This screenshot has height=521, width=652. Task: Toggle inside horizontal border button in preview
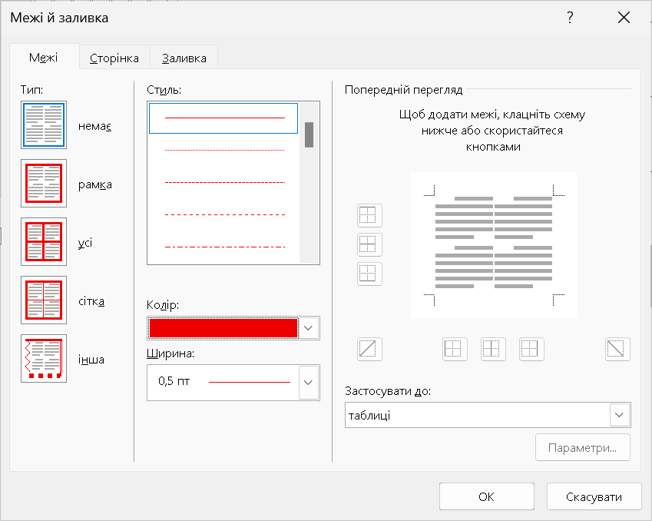(x=369, y=244)
